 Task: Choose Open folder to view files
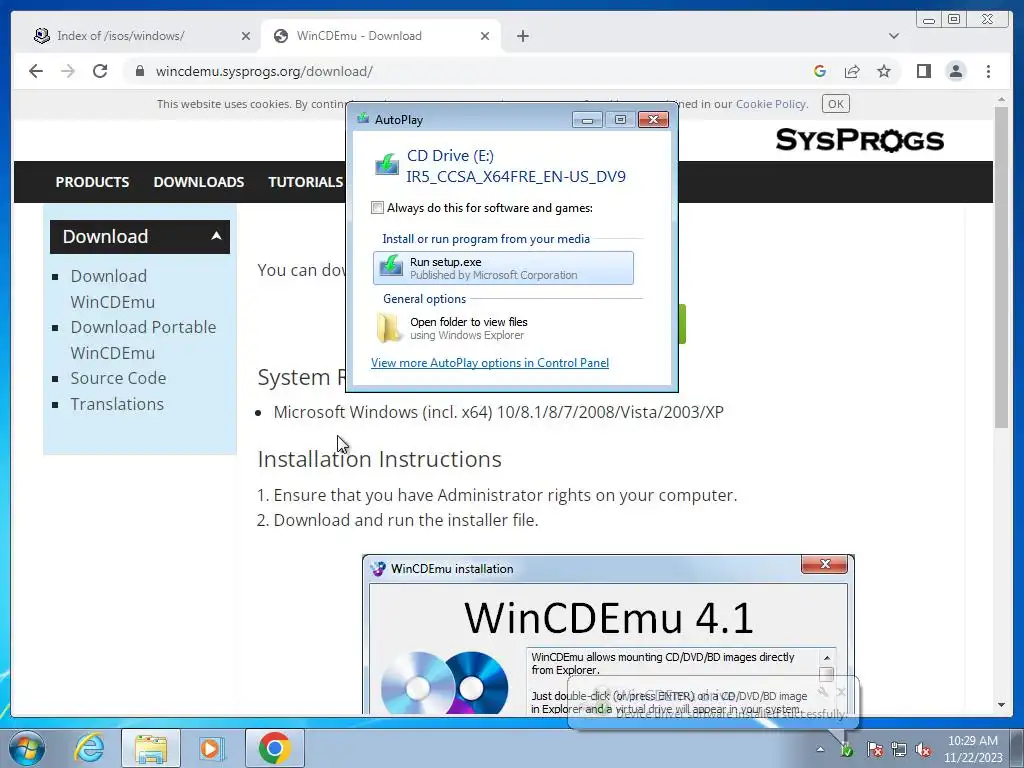[503, 328]
